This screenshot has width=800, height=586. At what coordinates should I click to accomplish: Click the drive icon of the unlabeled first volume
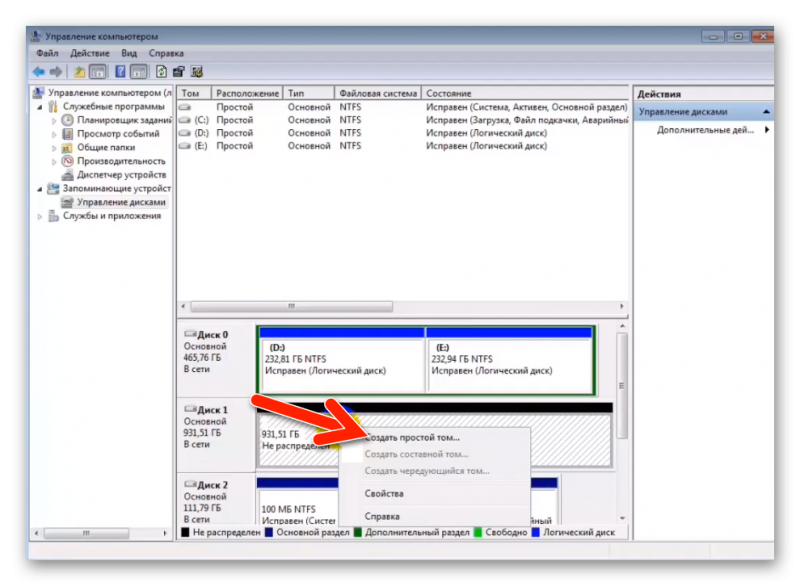185,107
